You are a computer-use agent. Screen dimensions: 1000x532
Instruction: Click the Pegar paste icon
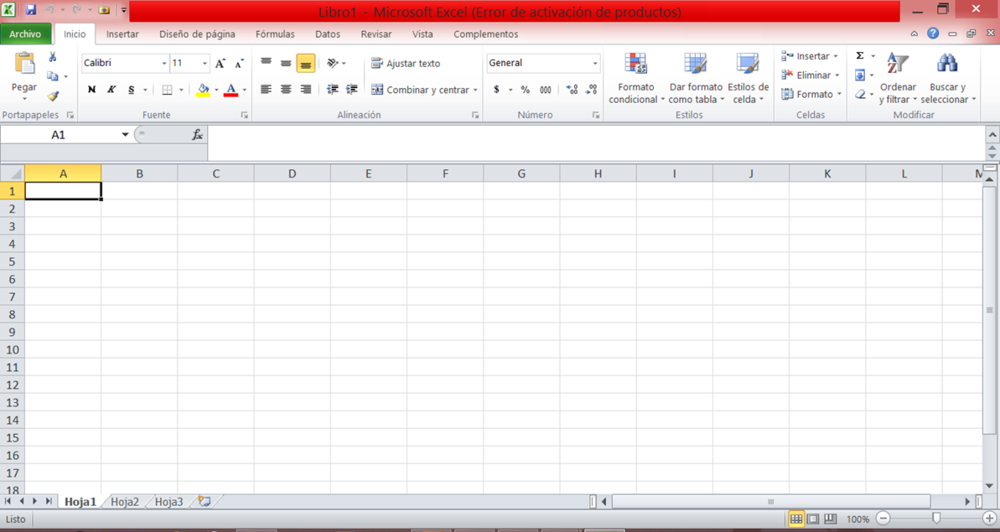tap(24, 65)
